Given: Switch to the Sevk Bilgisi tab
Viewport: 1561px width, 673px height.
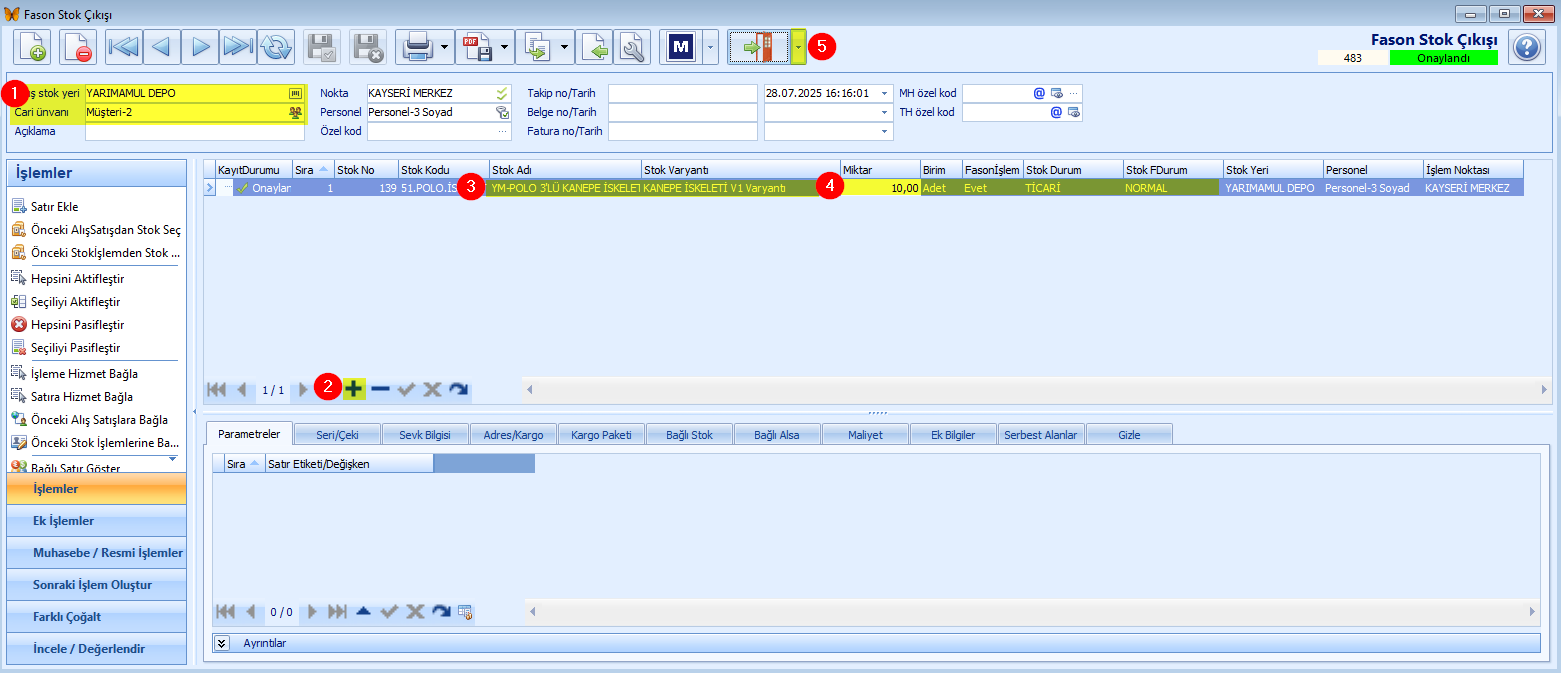Looking at the screenshot, I should (x=427, y=435).
